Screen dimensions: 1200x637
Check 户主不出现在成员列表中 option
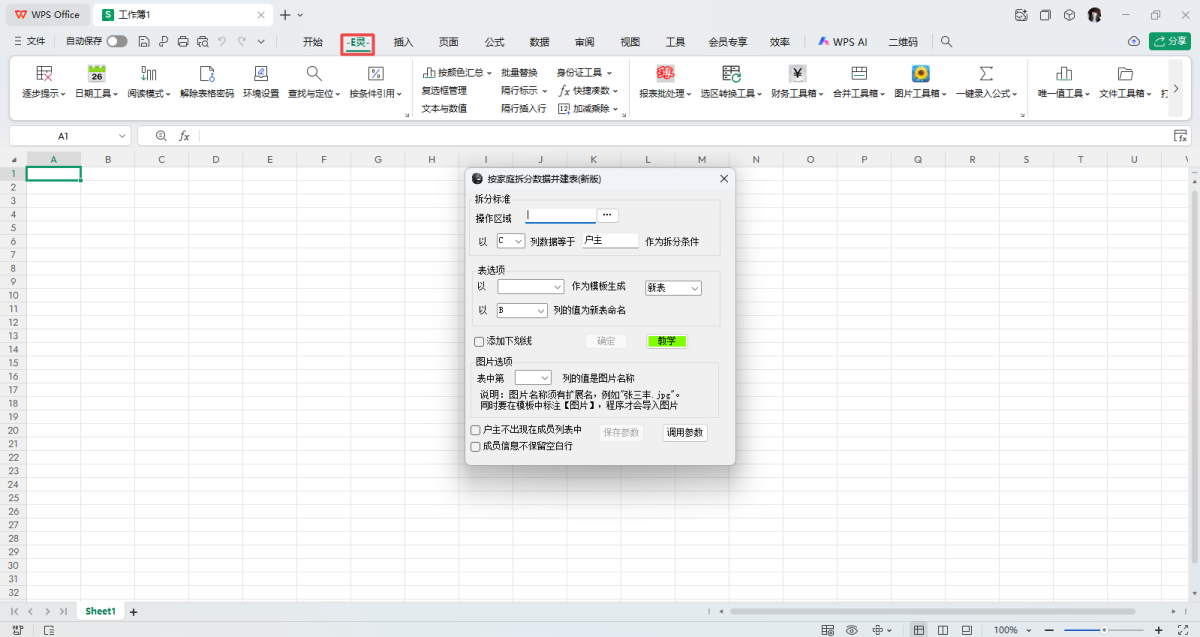coord(476,430)
